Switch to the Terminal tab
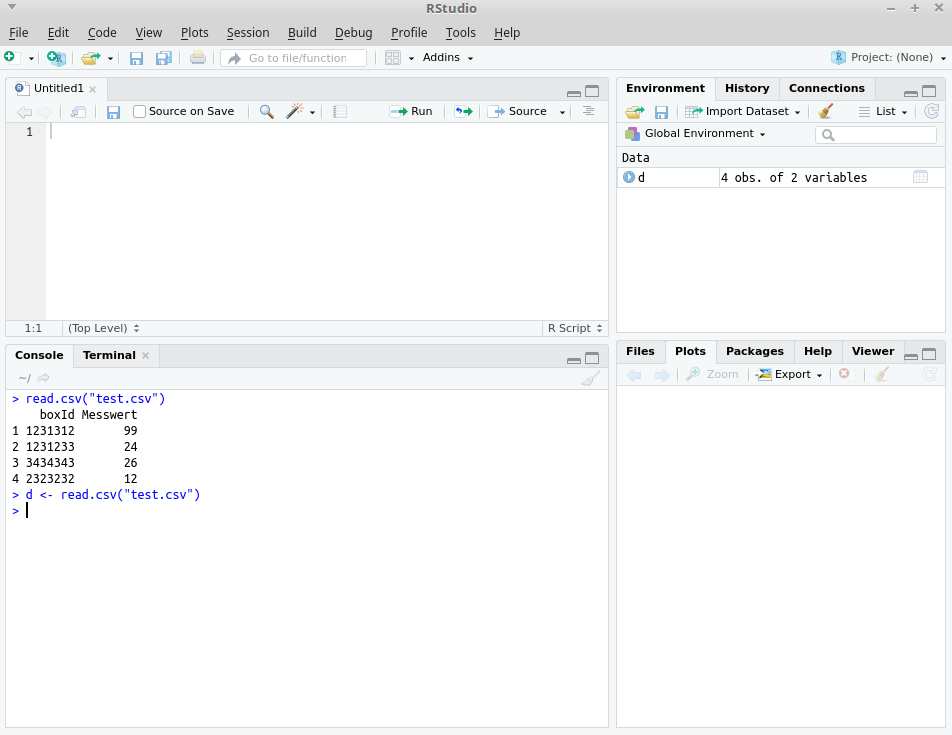The width and height of the screenshot is (952, 735). [x=109, y=356]
